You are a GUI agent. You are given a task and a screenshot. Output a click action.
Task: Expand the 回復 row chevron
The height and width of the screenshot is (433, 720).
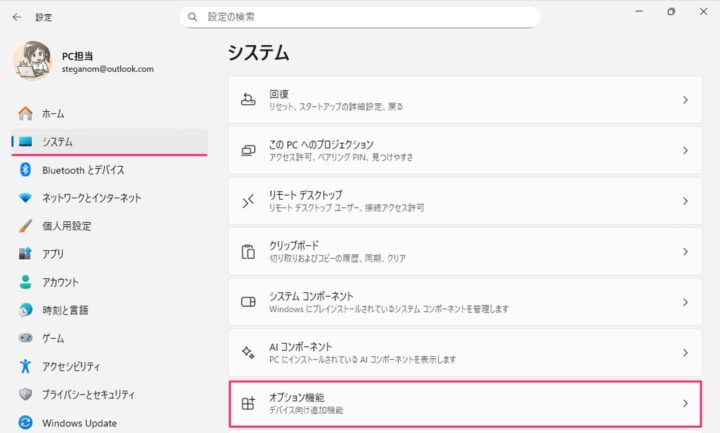685,100
